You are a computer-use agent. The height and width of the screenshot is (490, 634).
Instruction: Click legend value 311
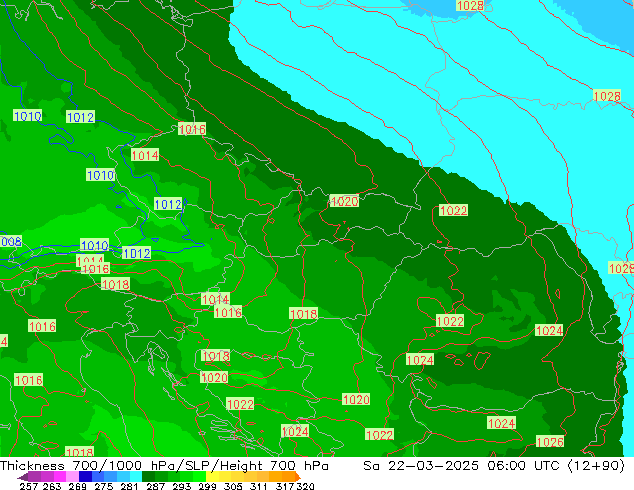(x=258, y=486)
